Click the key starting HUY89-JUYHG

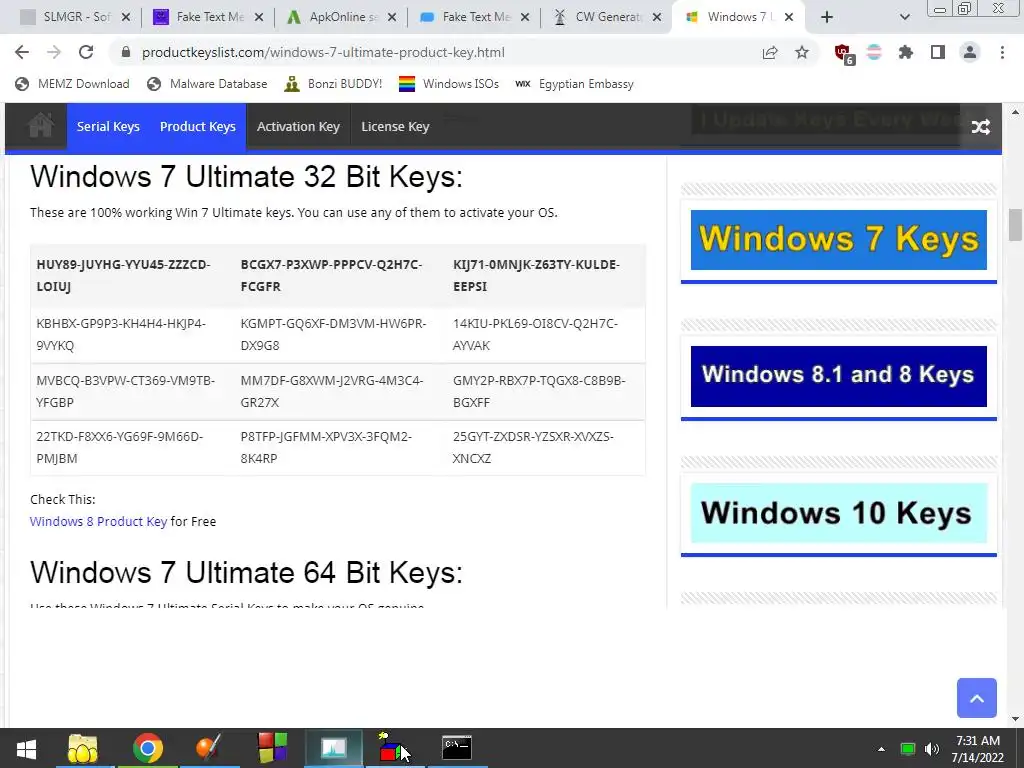[123, 276]
